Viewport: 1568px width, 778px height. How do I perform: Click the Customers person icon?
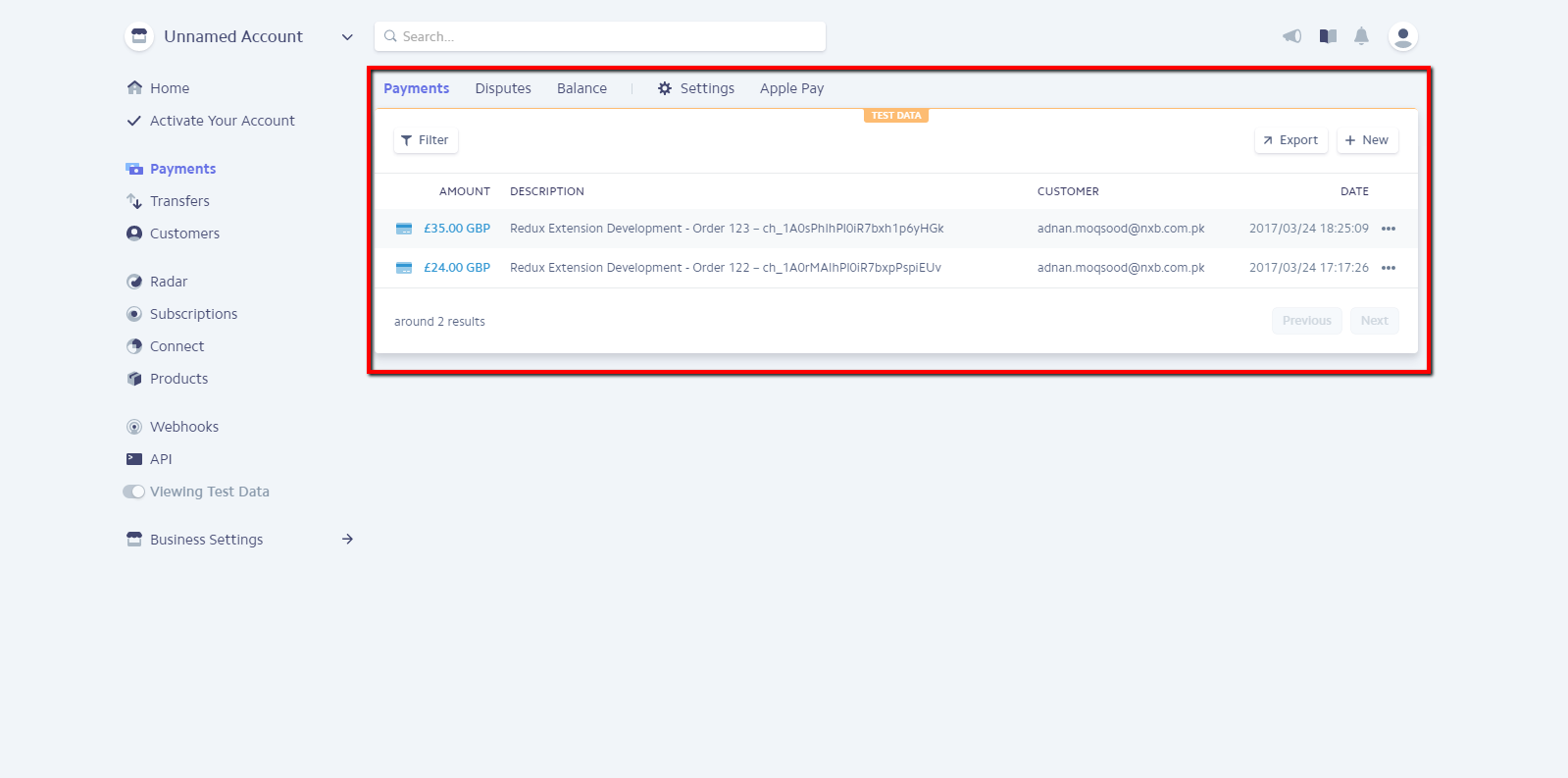[x=134, y=233]
